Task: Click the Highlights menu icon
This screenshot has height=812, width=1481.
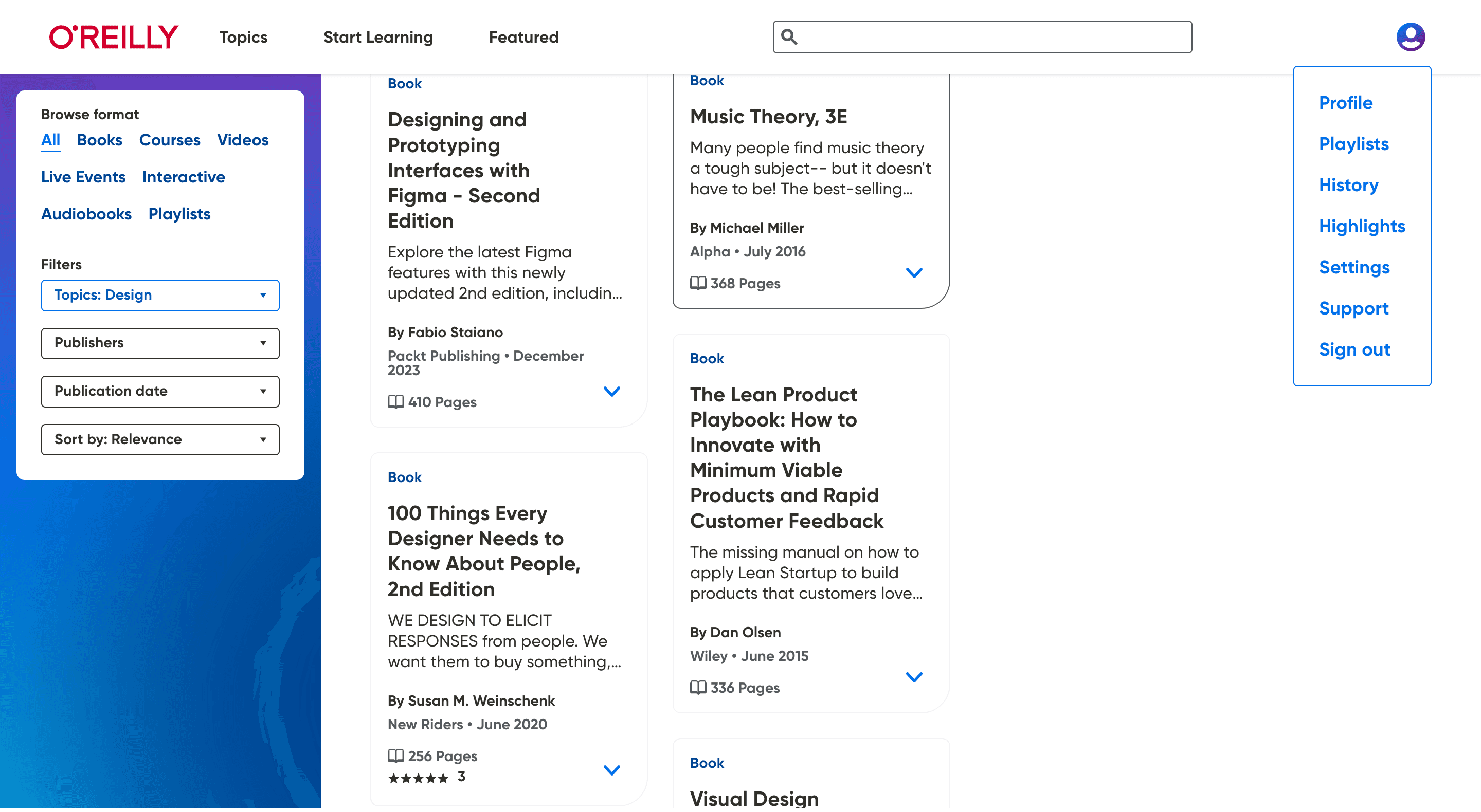Action: coord(1362,226)
